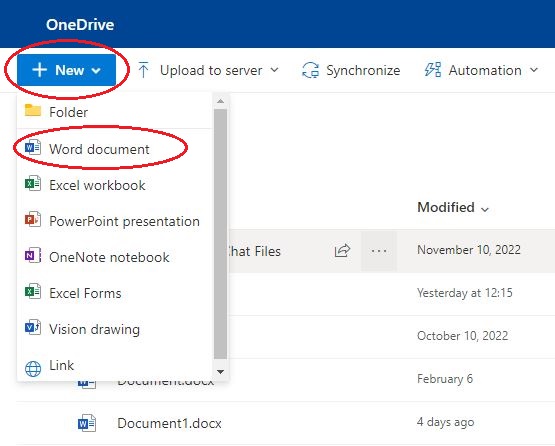Click the Upload to server arrow icon
This screenshot has height=446, width=555.
point(143,70)
